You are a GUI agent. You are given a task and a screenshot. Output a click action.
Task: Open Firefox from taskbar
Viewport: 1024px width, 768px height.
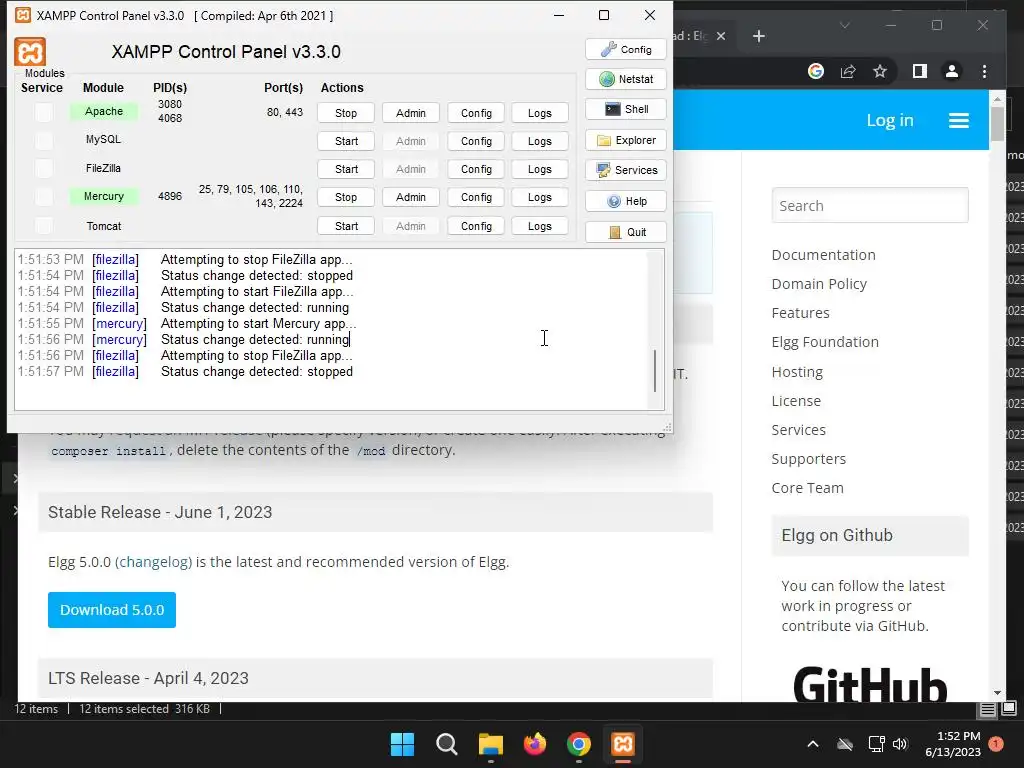(x=535, y=744)
